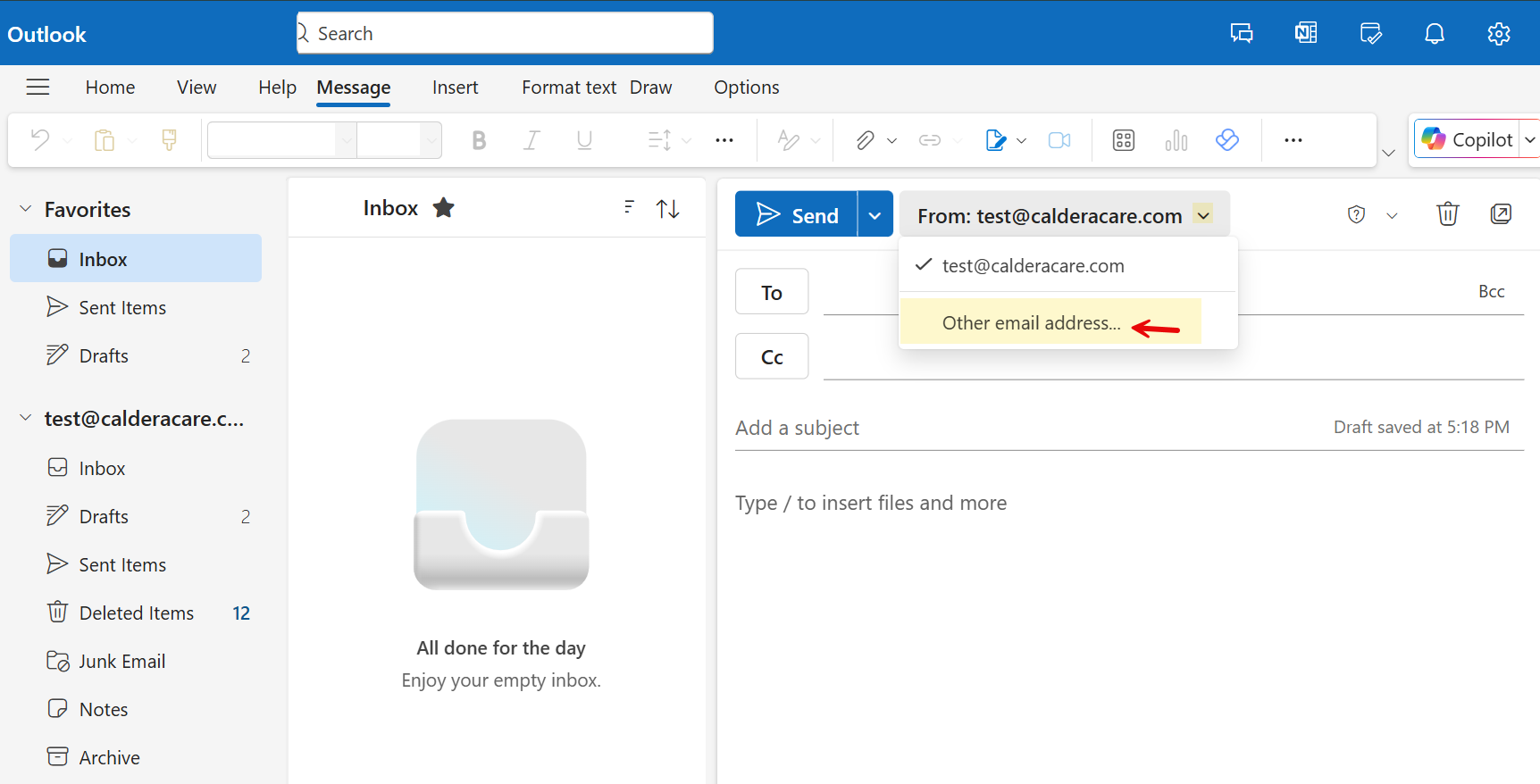Open notifications bell icon

point(1435,34)
